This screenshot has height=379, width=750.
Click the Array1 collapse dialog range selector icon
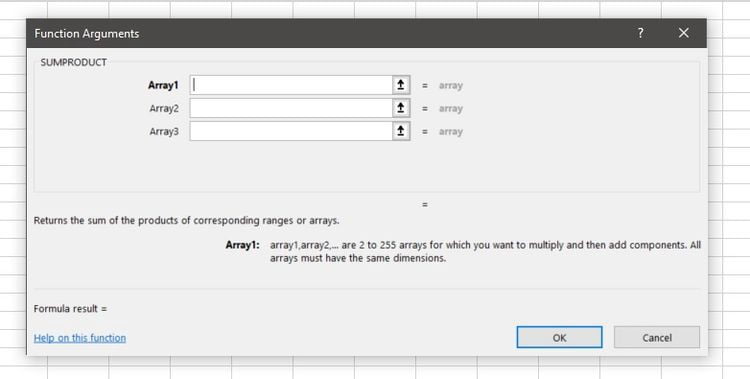[401, 85]
